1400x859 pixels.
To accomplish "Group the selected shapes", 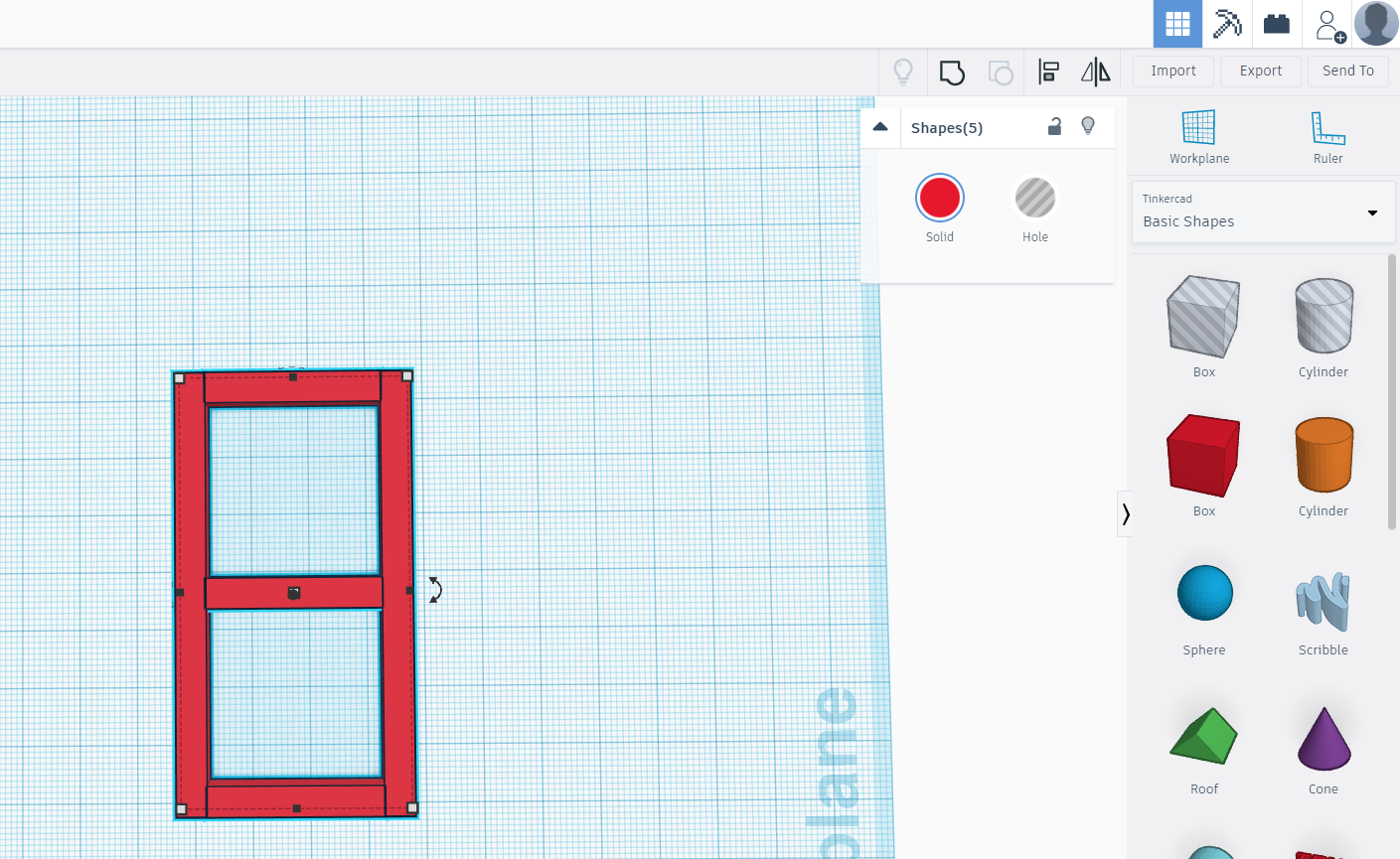I will (952, 71).
